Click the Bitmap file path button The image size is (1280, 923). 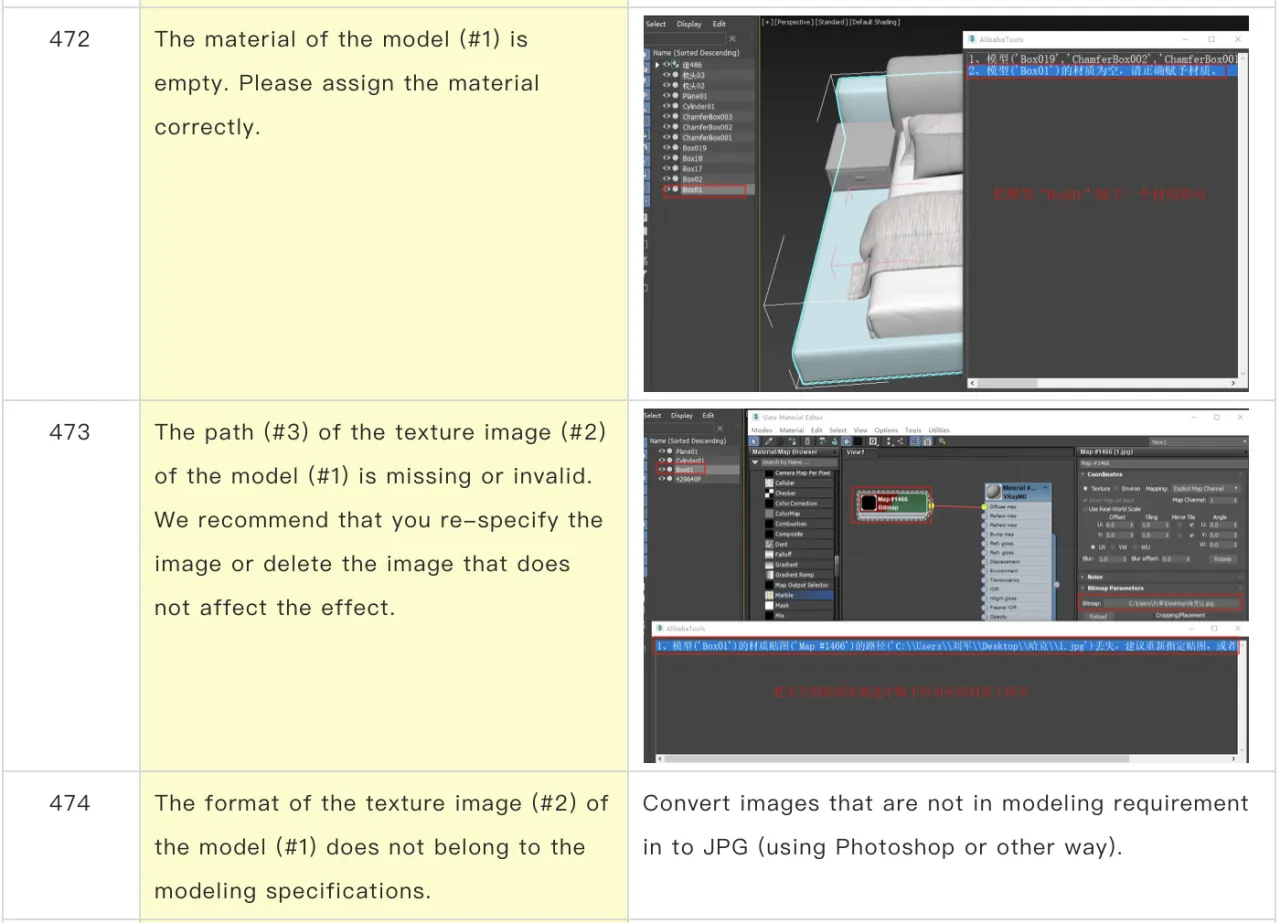(1170, 604)
